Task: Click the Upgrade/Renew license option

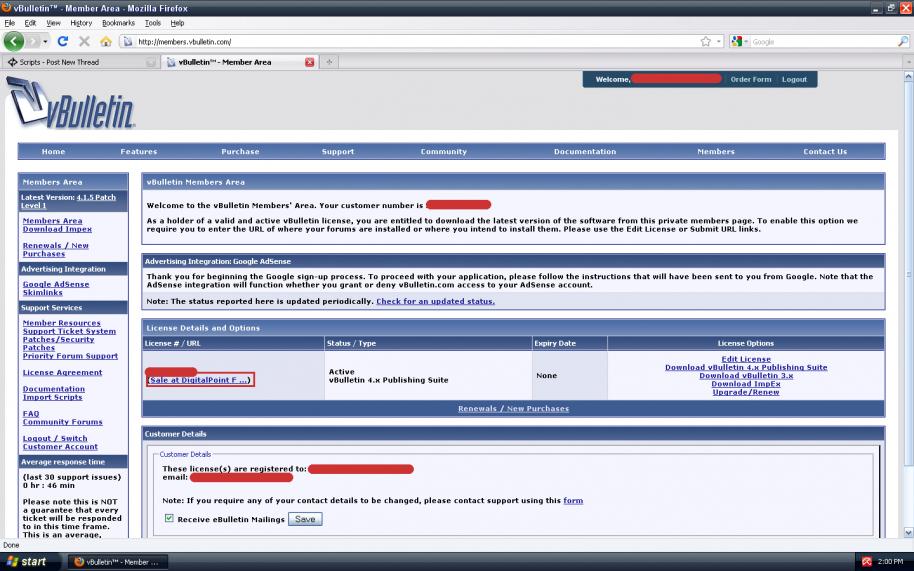Action: (x=746, y=392)
